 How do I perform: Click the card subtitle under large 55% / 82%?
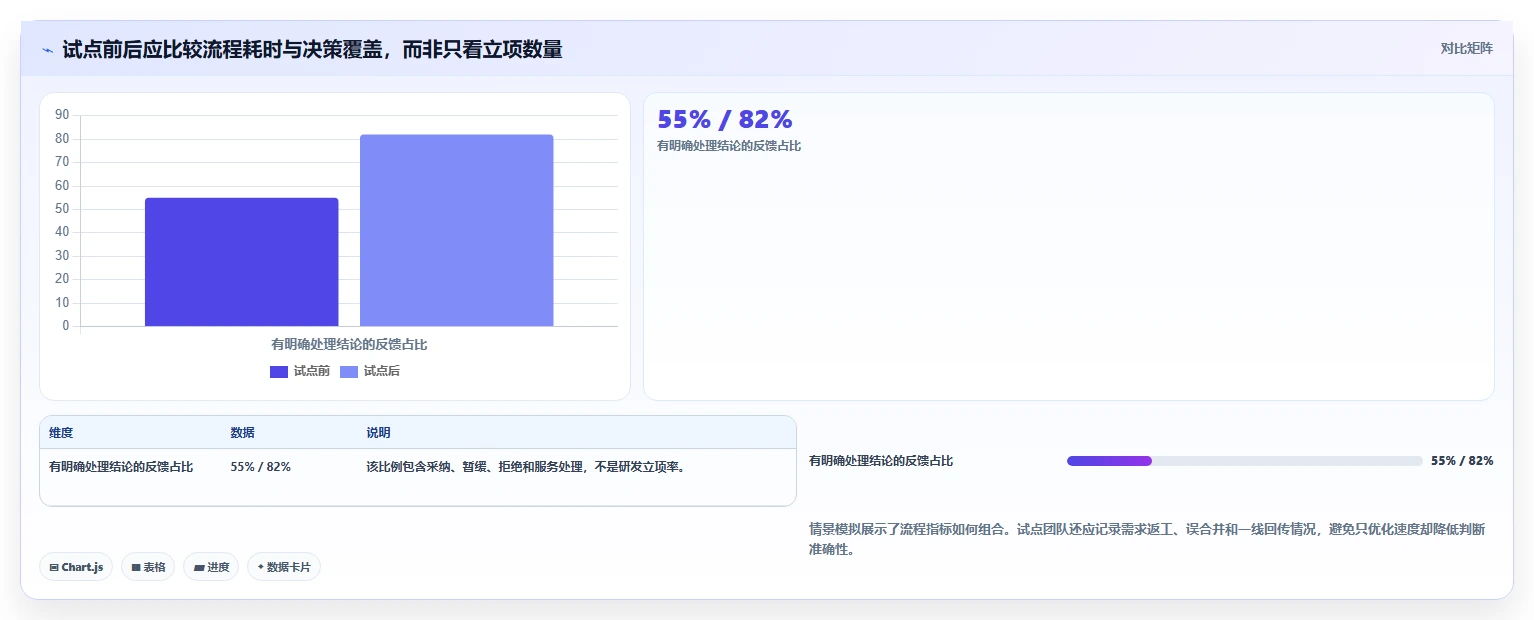tap(729, 146)
